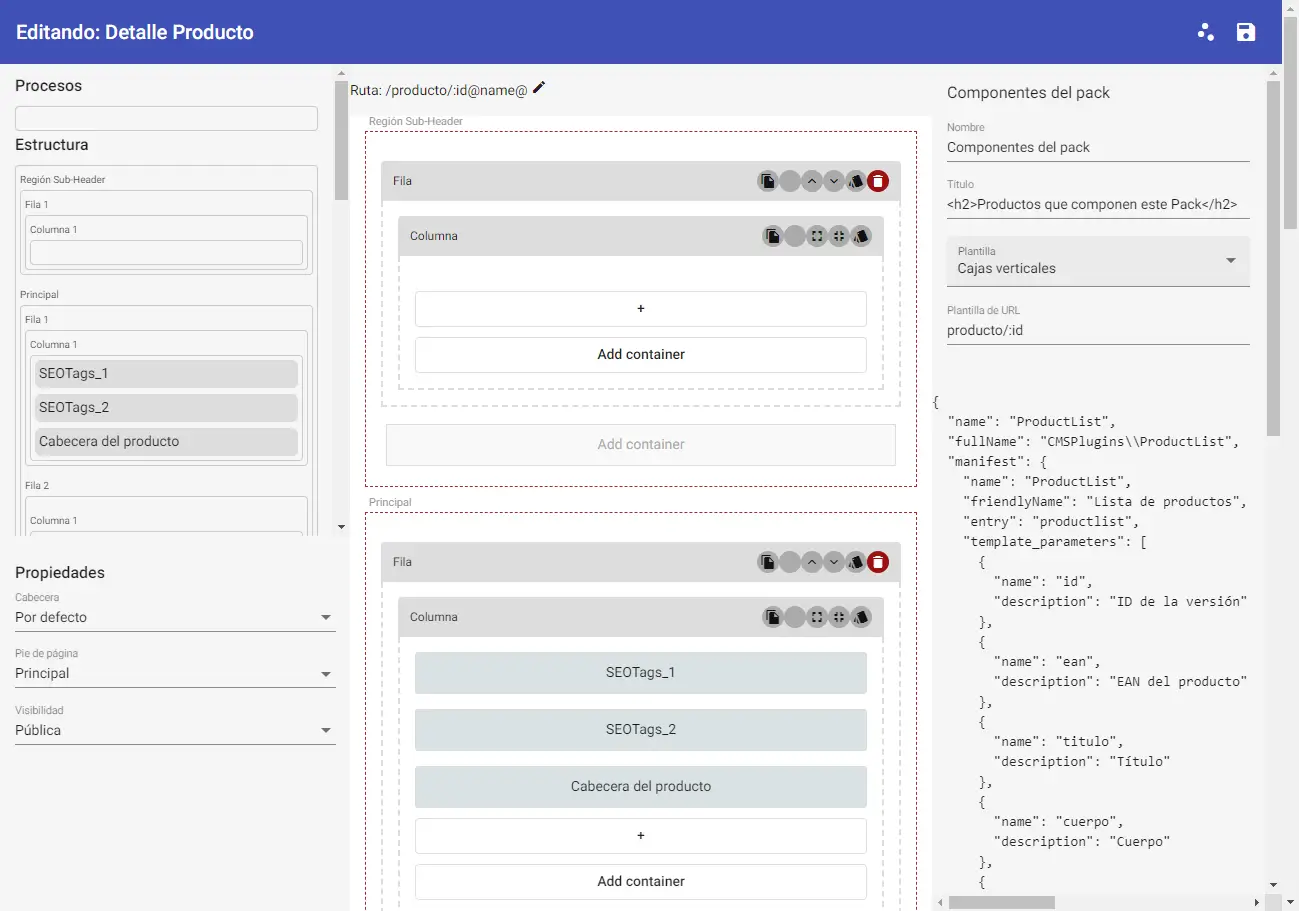Delete the Fila row in Principal region
1299x911 pixels.
pos(877,562)
